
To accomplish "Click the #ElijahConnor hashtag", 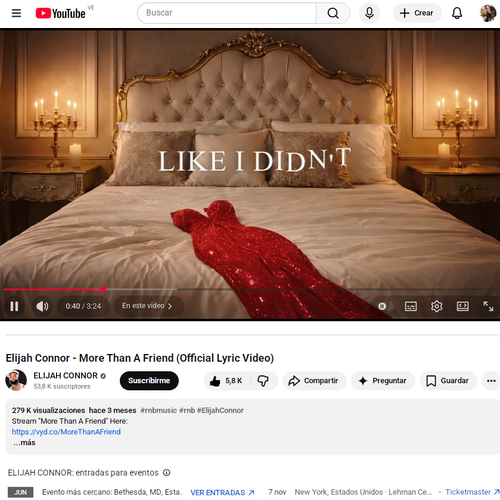I will (220, 410).
